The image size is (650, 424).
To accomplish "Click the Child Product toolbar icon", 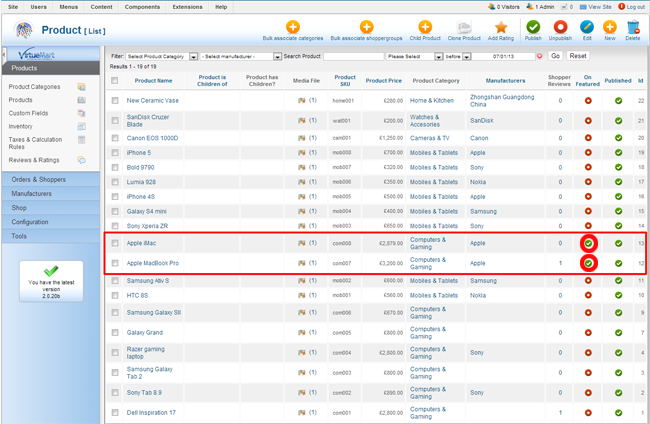I will coord(425,26).
